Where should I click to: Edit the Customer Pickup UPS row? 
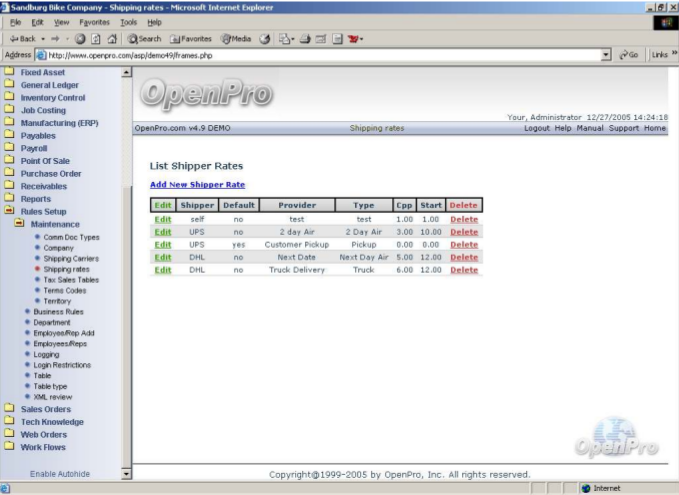tap(162, 244)
